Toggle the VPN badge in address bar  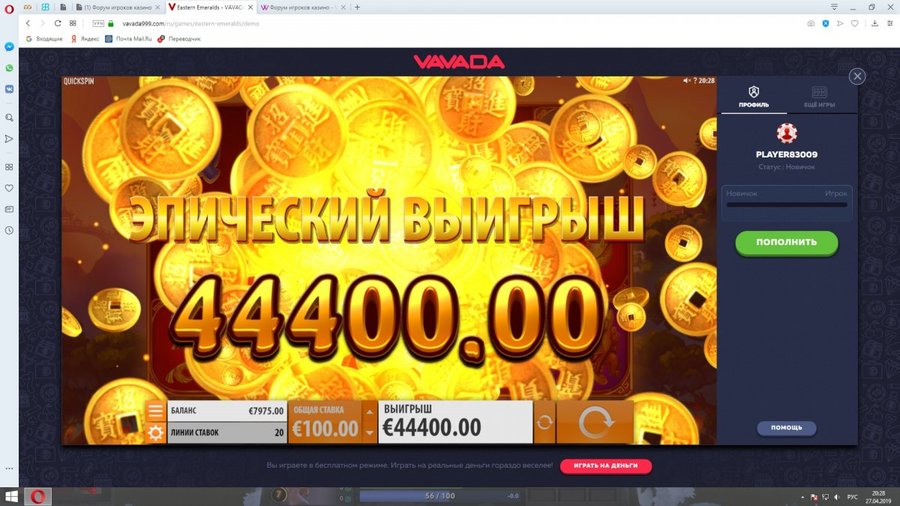98,24
